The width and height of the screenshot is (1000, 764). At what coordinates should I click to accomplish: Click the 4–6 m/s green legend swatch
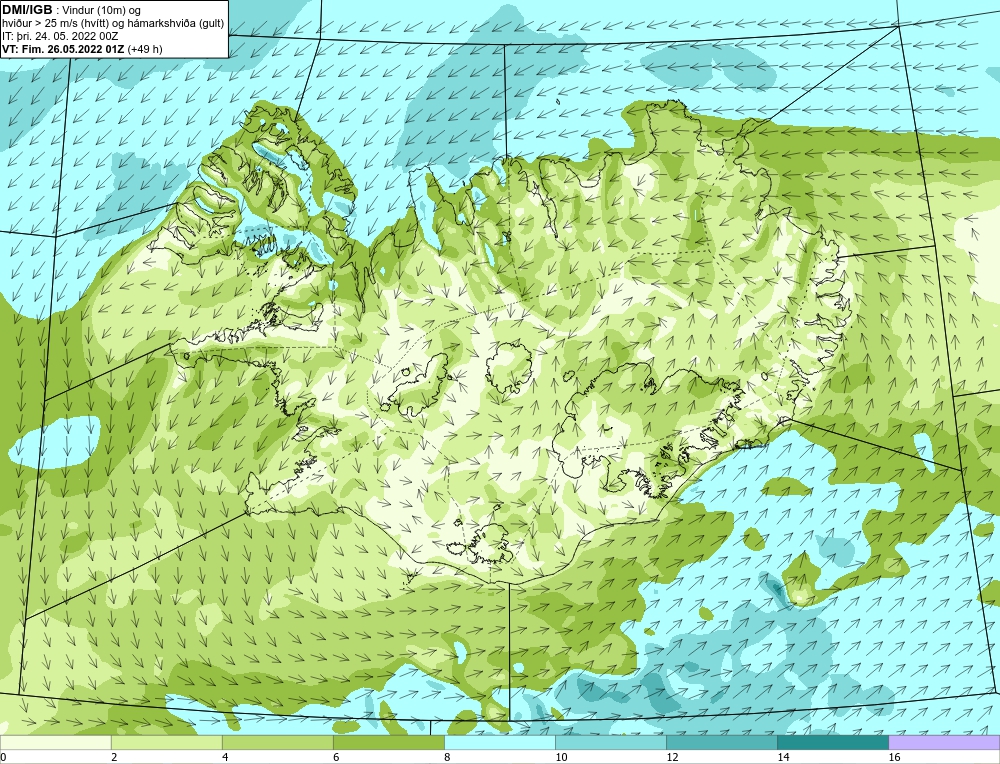click(277, 743)
